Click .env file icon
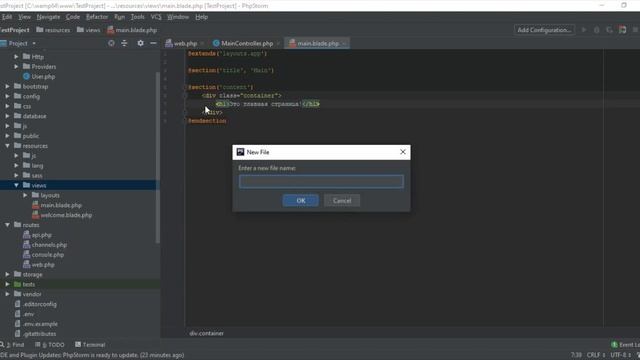The height and width of the screenshot is (360, 640). [x=18, y=314]
